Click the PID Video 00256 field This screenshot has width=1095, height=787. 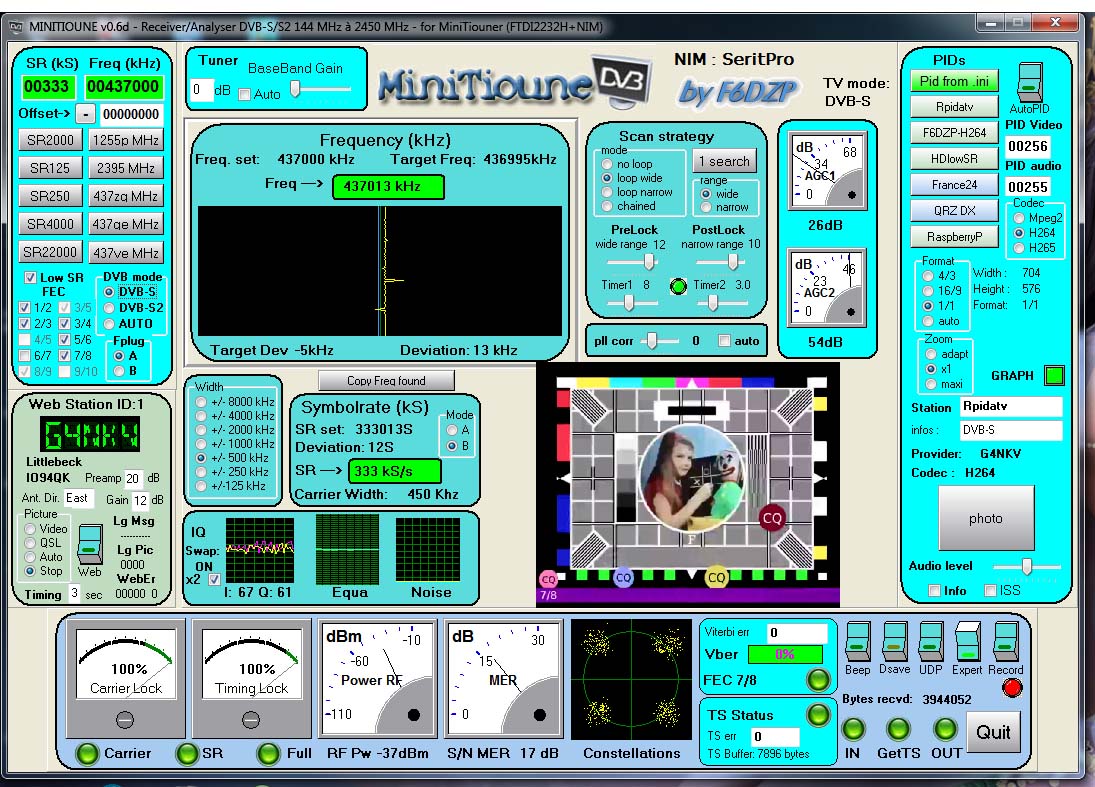[1028, 146]
